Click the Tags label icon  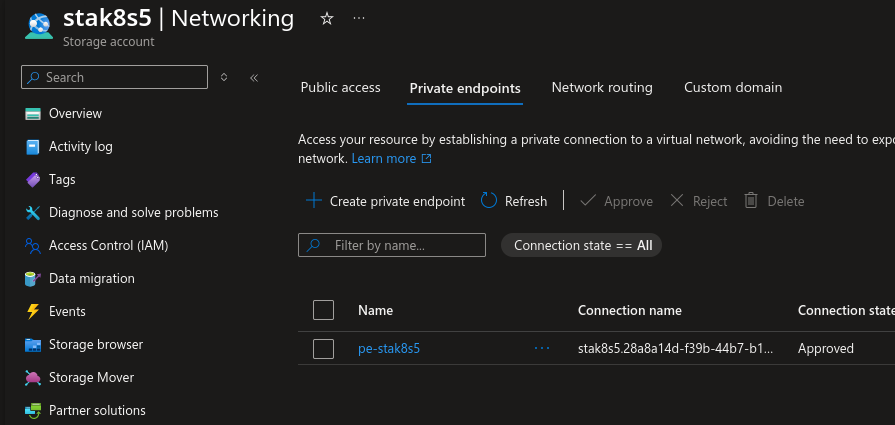[33, 180]
